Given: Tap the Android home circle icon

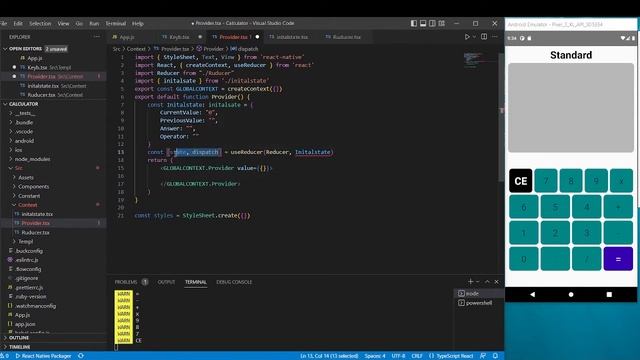Looking at the screenshot, I should point(571,294).
